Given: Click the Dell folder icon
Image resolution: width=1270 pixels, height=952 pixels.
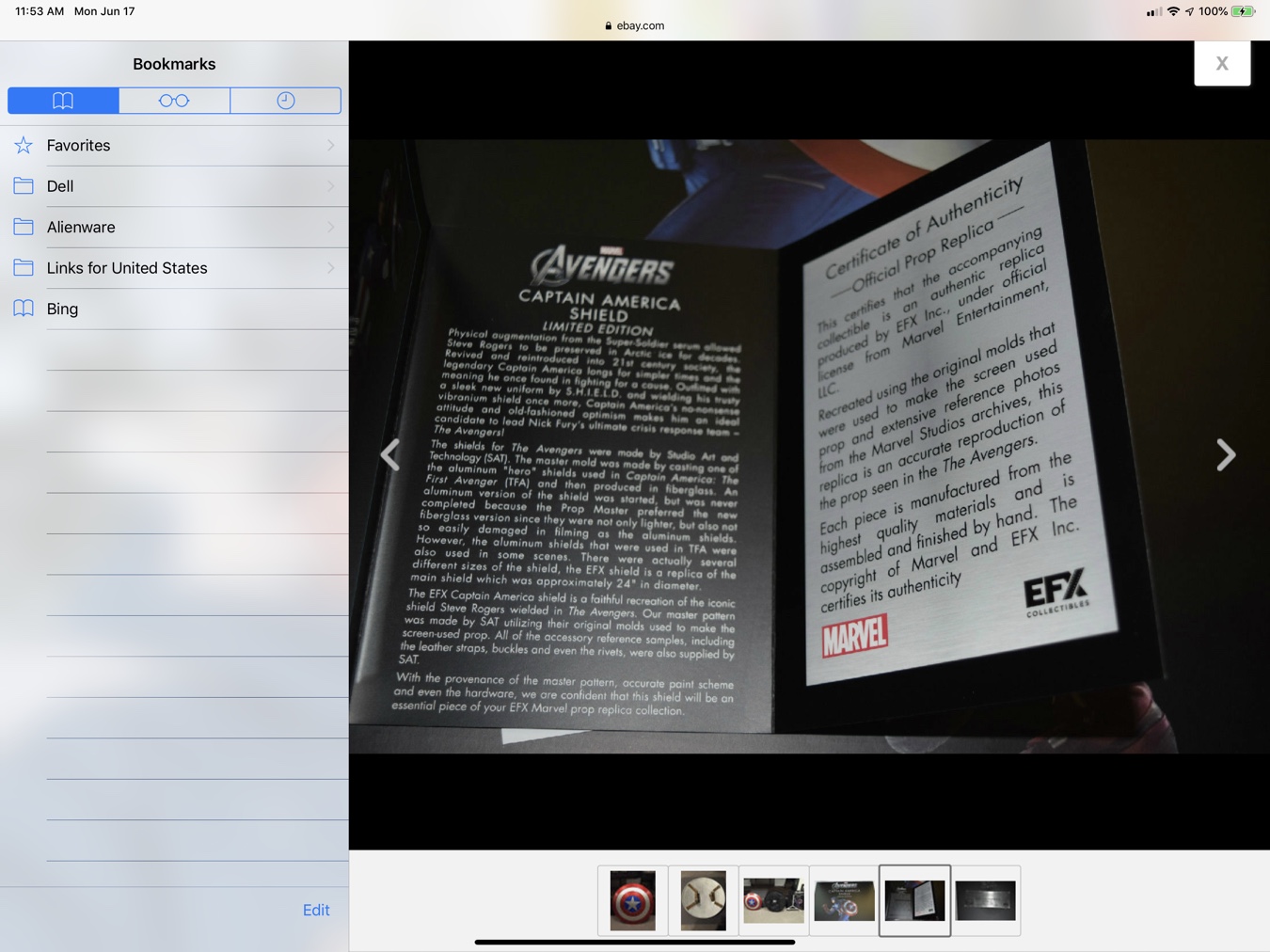Looking at the screenshot, I should coord(24,186).
